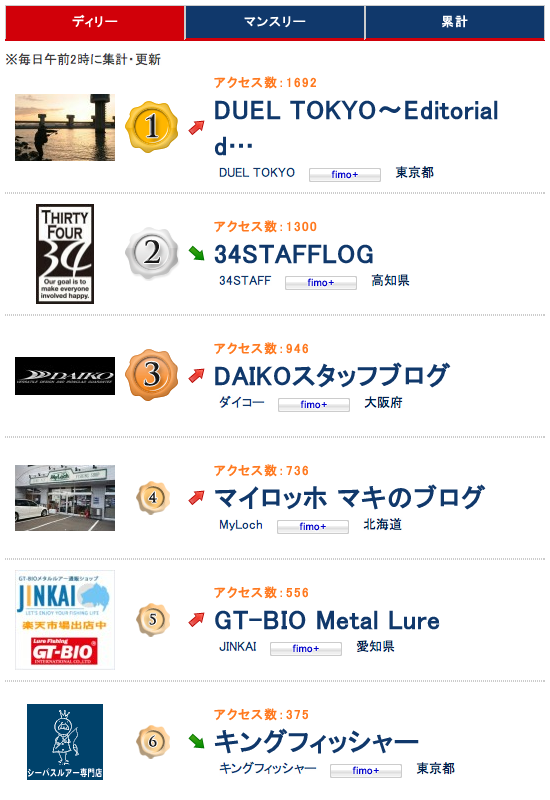This screenshot has height=800, width=550.
Task: Click the bronze rank 3 medal icon
Action: [152, 375]
